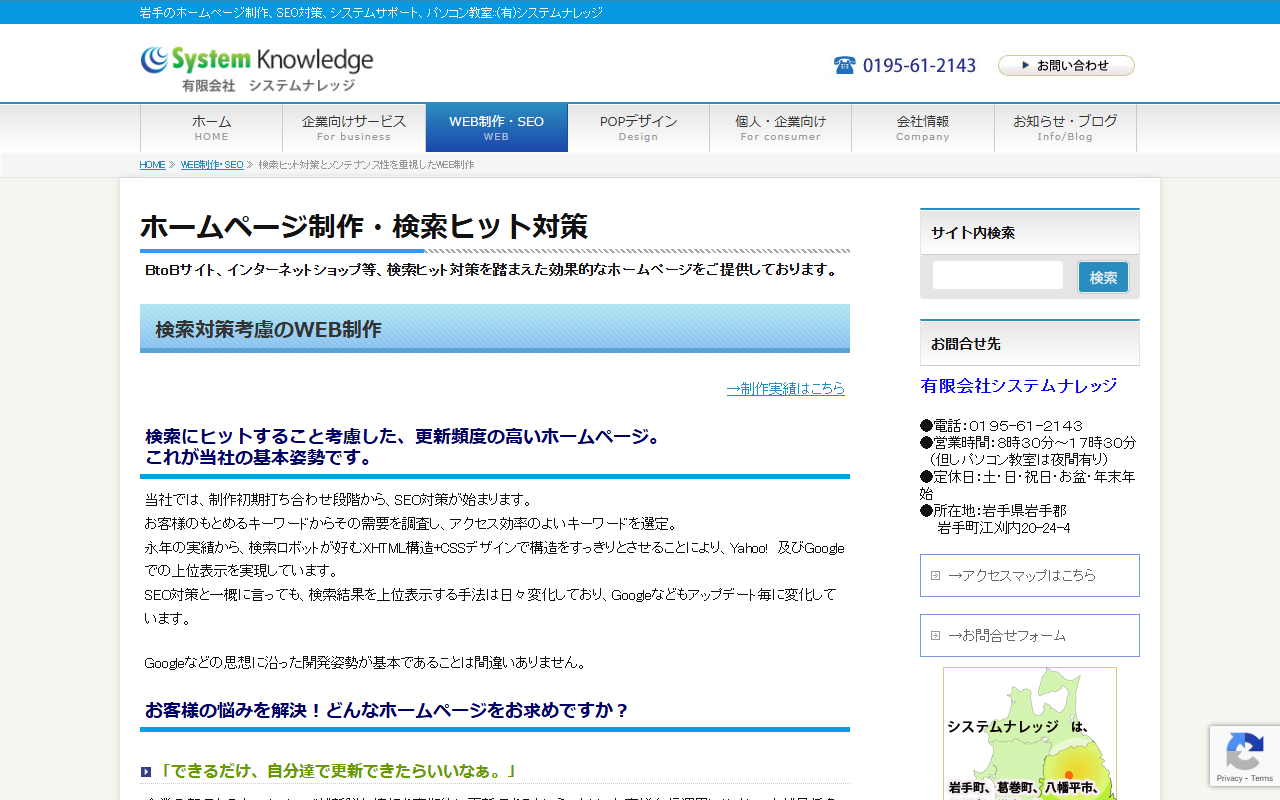Click the お問い合わせ header button

pos(1066,65)
